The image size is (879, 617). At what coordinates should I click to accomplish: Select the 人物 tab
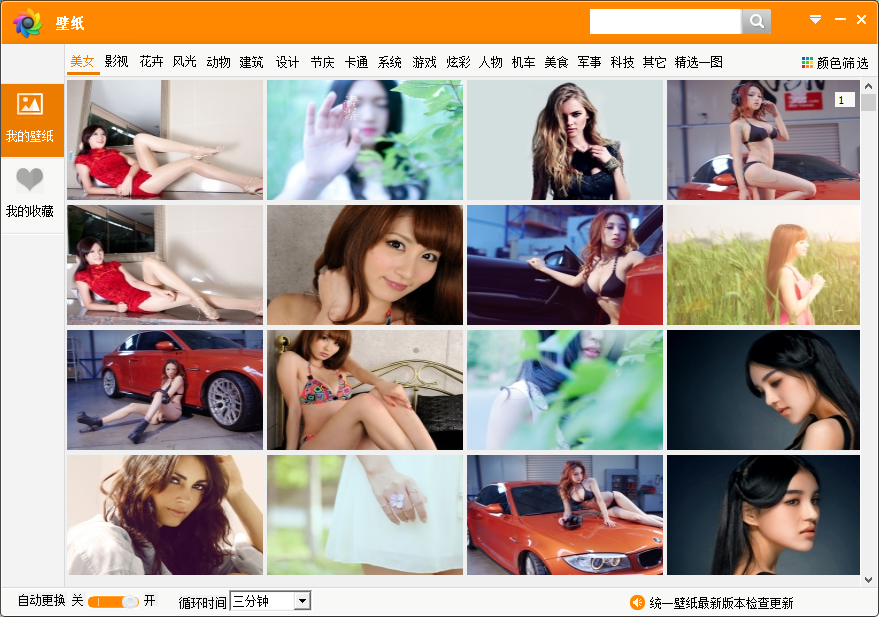[491, 62]
